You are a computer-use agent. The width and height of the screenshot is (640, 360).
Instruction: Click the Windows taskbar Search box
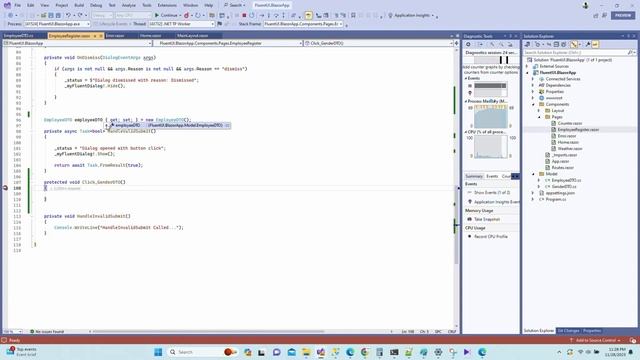point(202,352)
